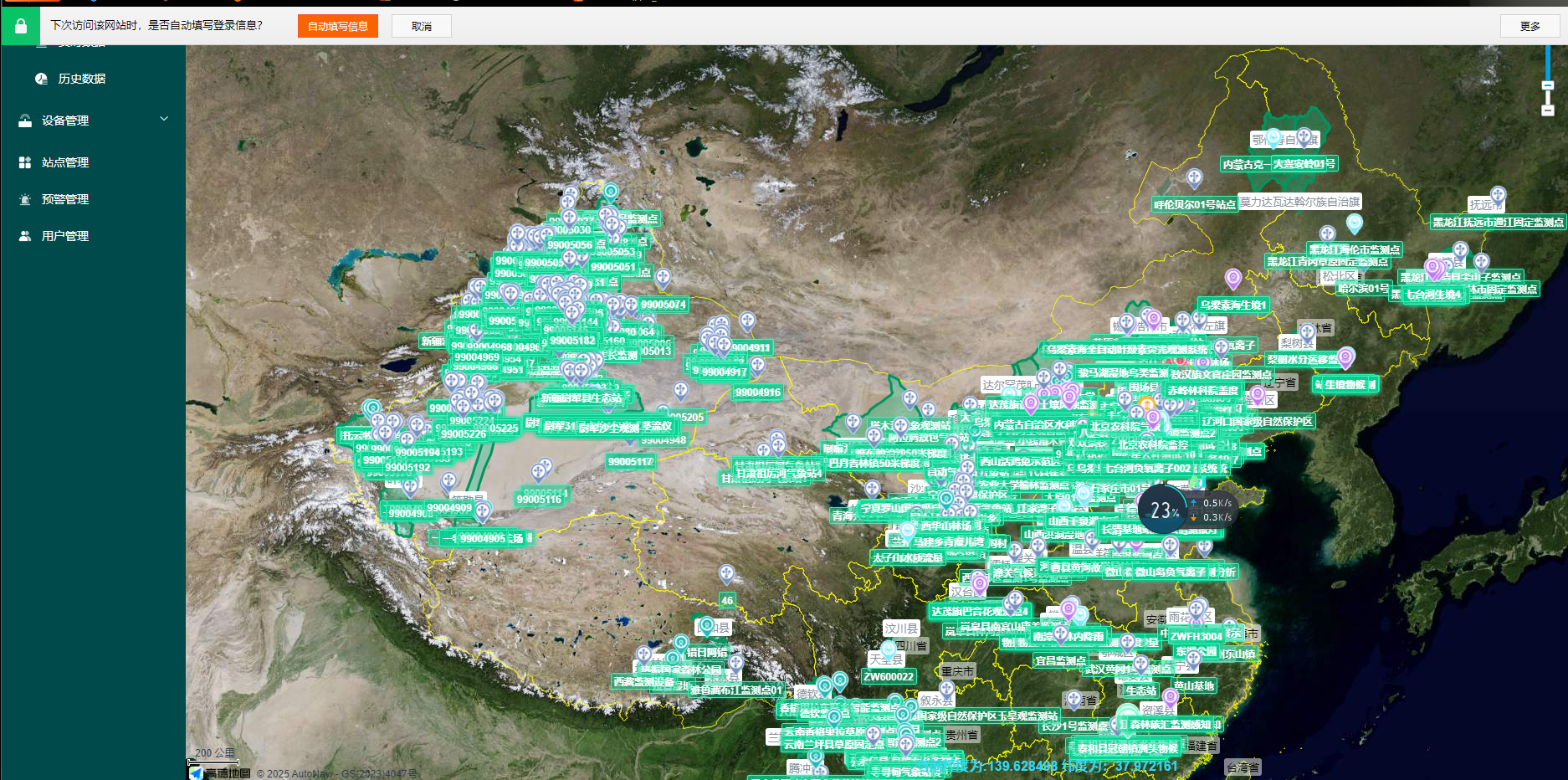Click the green lock icon in the notification bar
This screenshot has width=1568, height=780.
(21, 26)
